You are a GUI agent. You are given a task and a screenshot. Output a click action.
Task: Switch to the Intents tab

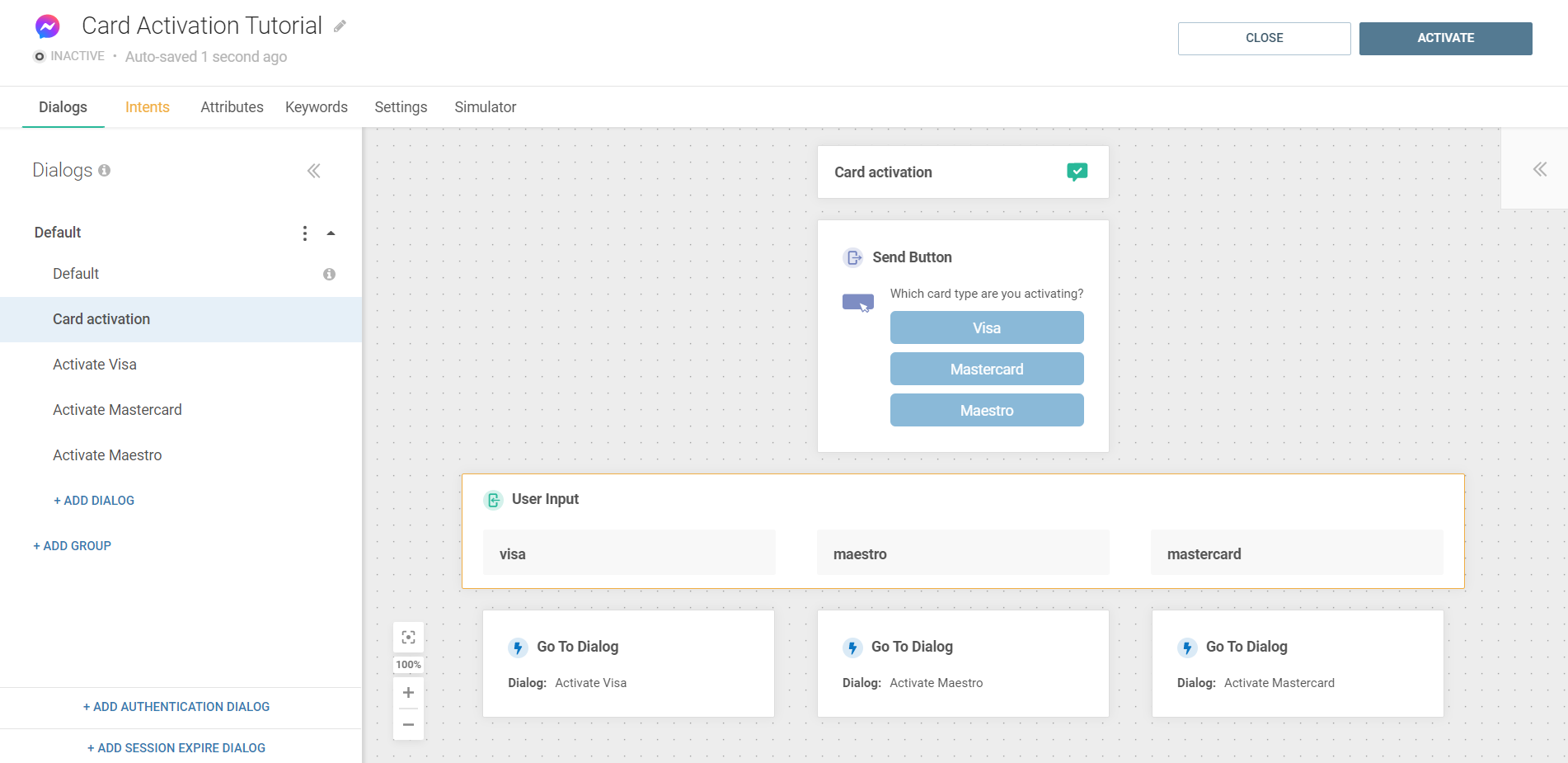click(x=147, y=107)
